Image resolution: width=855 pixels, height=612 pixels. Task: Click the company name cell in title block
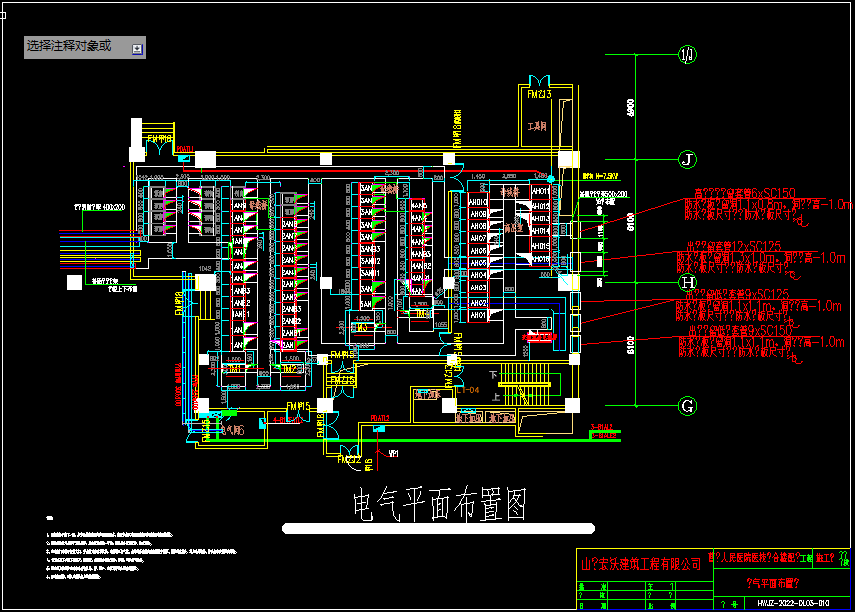641,564
